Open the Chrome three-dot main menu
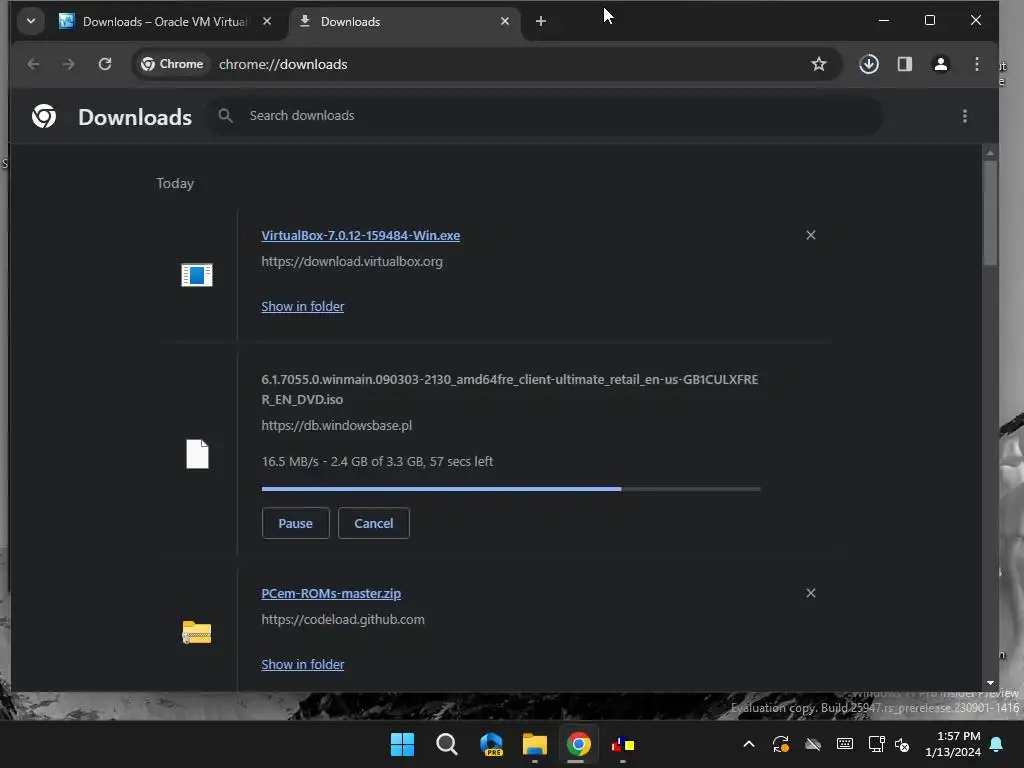 [976, 64]
